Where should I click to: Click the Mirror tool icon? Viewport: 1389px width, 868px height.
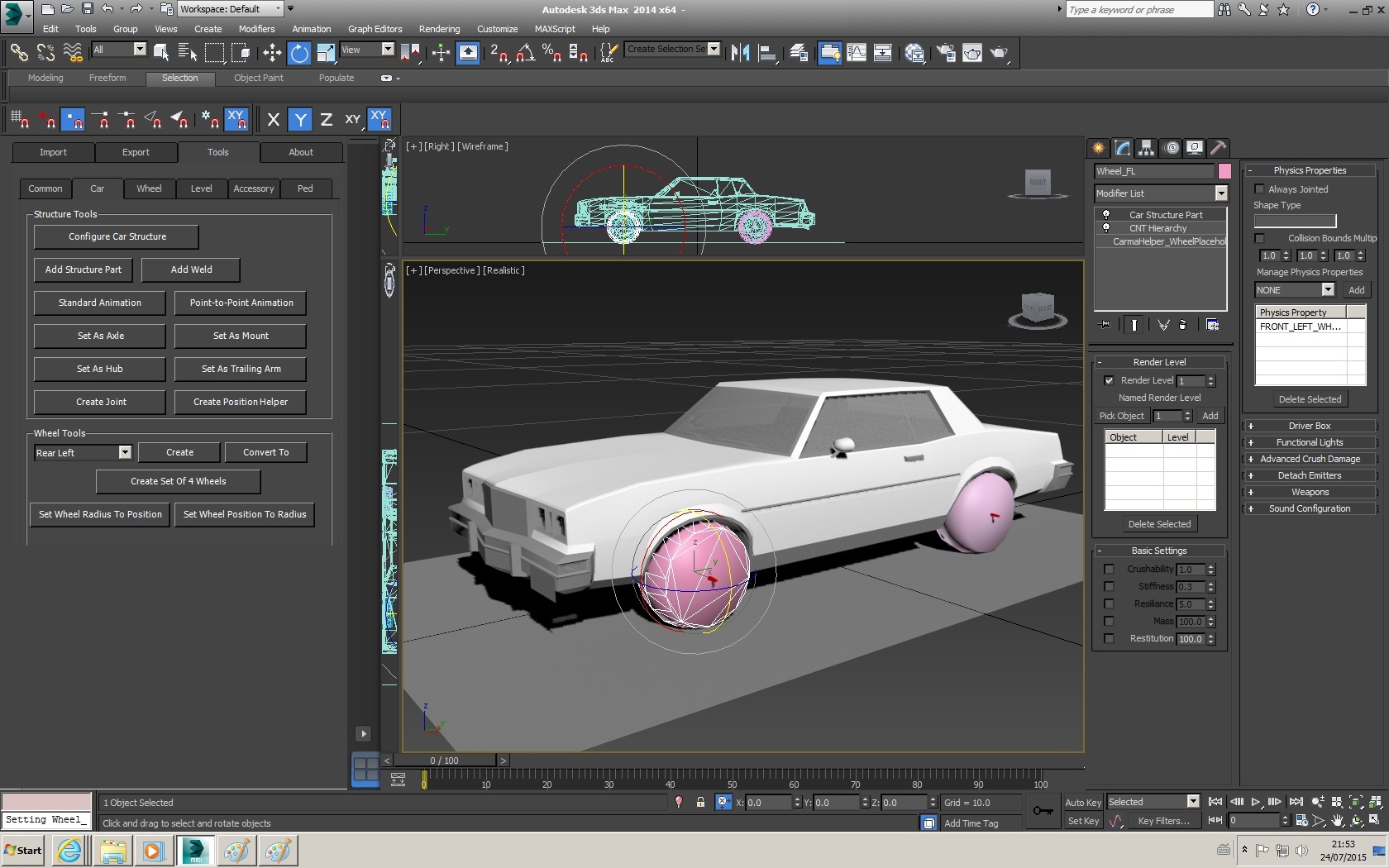point(740,53)
